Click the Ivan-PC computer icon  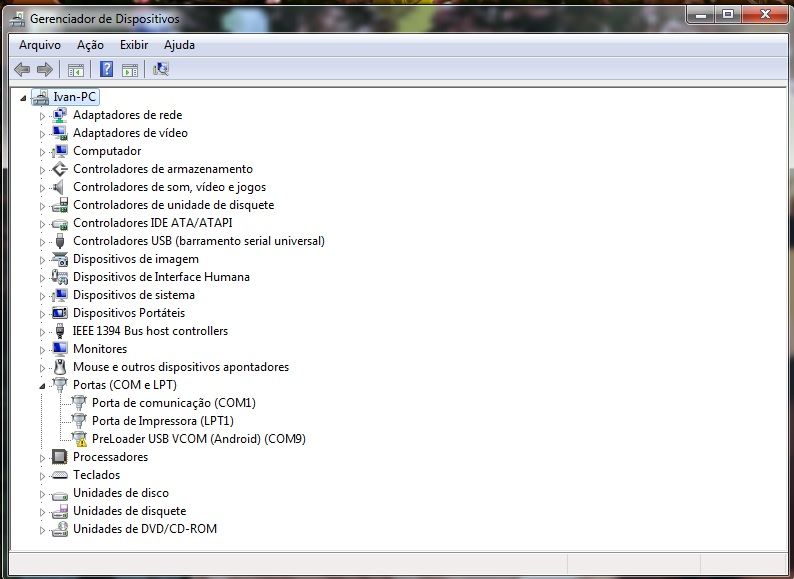(40, 97)
